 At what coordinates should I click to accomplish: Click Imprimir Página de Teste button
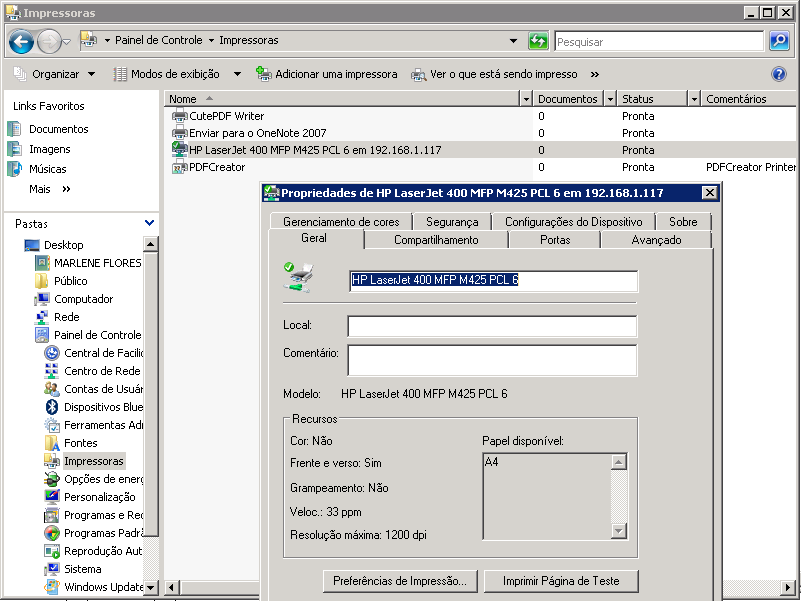(561, 581)
